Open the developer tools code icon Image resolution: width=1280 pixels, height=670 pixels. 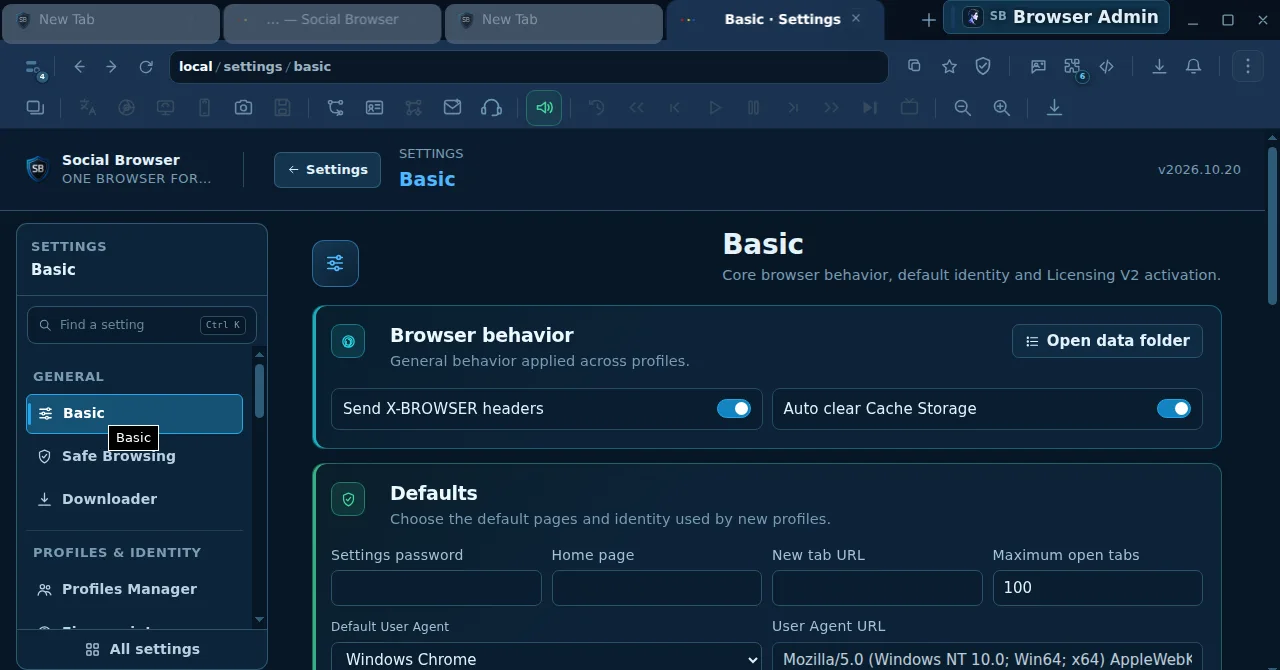[1107, 66]
